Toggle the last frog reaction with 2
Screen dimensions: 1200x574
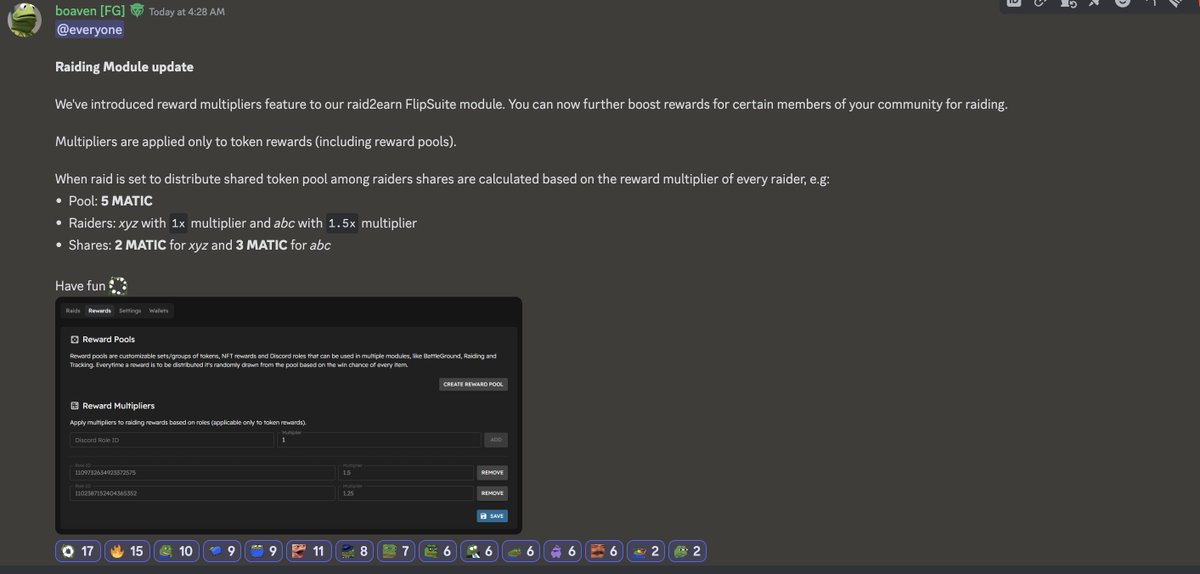point(688,550)
